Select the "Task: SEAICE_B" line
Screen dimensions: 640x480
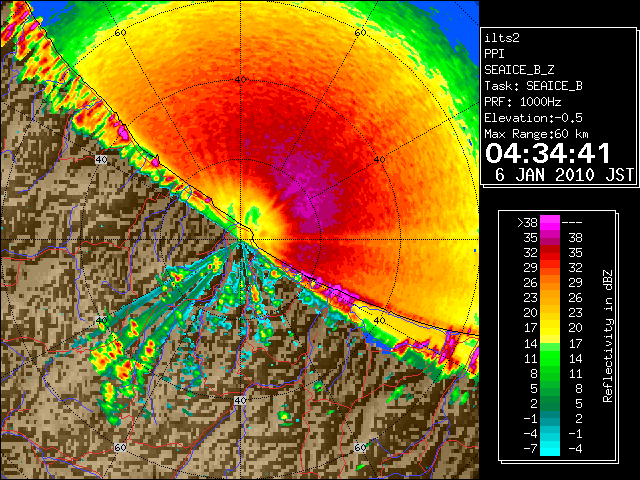(x=533, y=86)
